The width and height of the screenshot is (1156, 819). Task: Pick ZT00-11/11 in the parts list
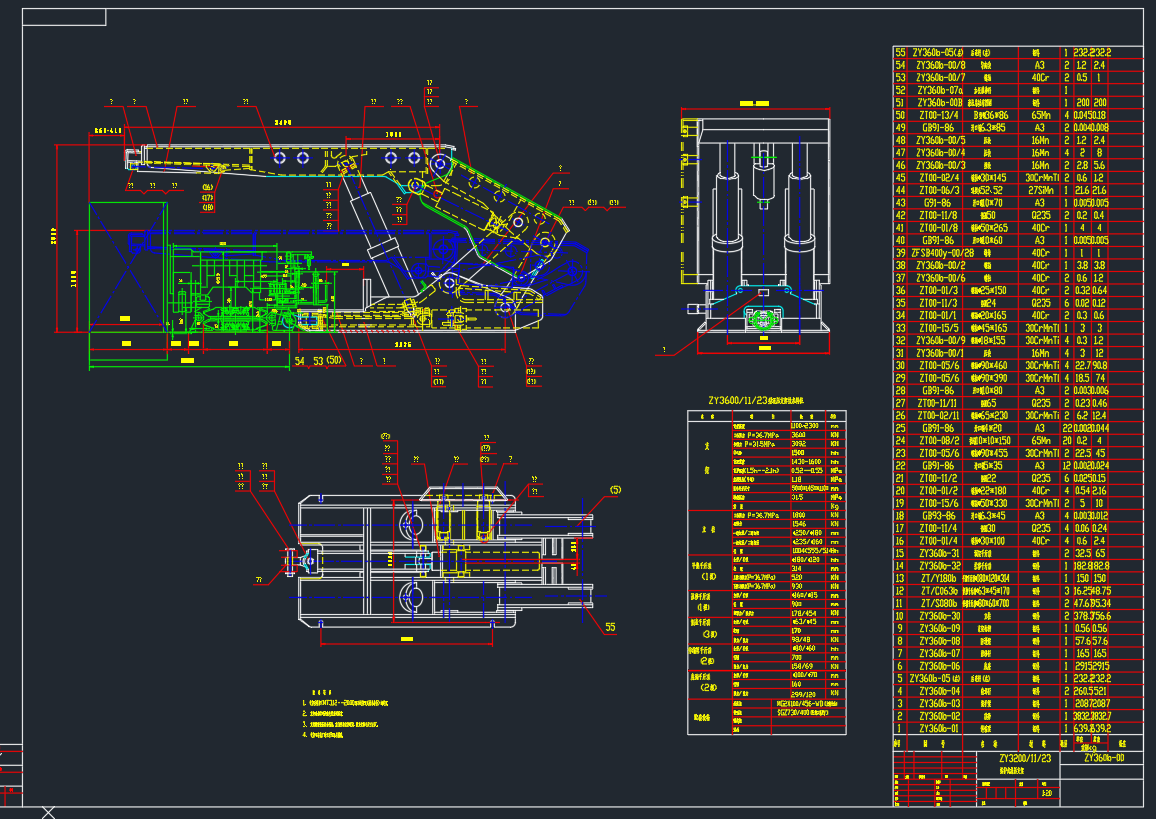click(x=939, y=404)
